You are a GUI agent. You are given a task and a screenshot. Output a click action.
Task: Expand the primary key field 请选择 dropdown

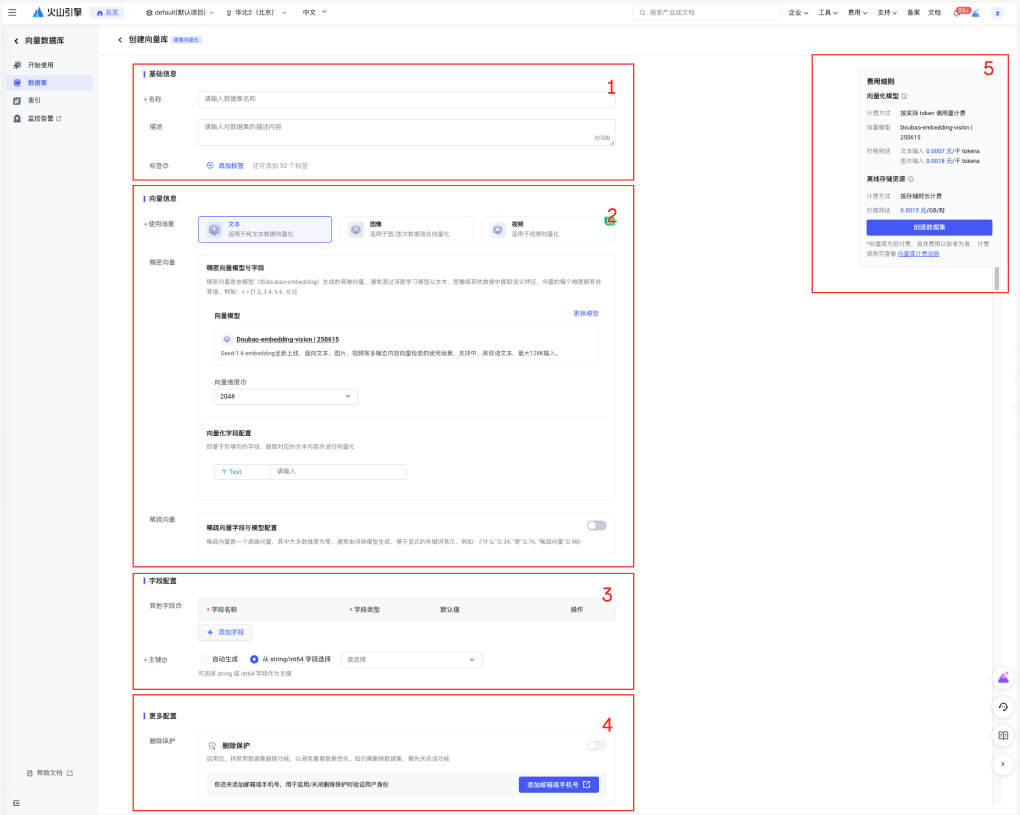tap(411, 660)
